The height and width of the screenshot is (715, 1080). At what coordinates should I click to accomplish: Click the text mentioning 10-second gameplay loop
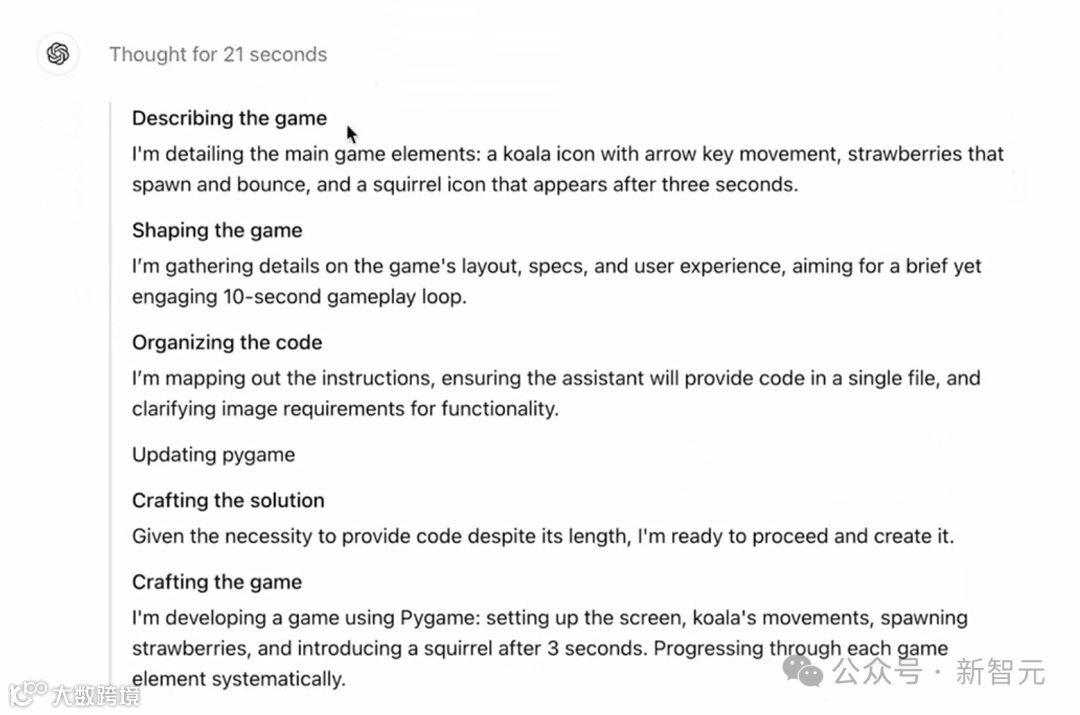click(x=557, y=281)
